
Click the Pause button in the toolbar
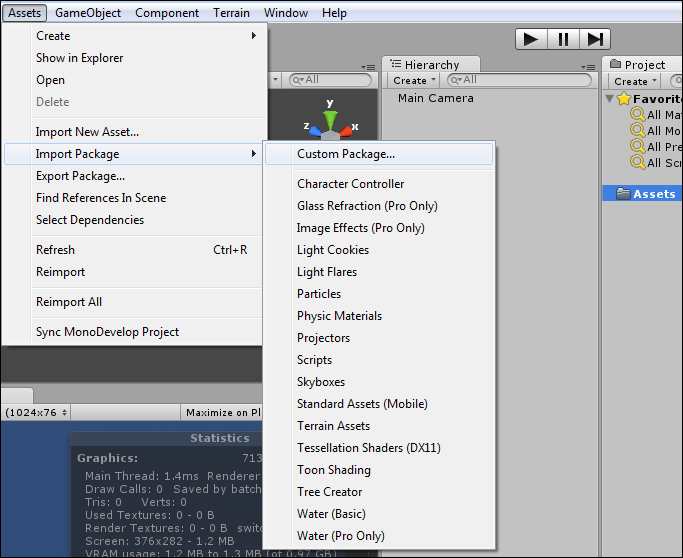tap(563, 39)
